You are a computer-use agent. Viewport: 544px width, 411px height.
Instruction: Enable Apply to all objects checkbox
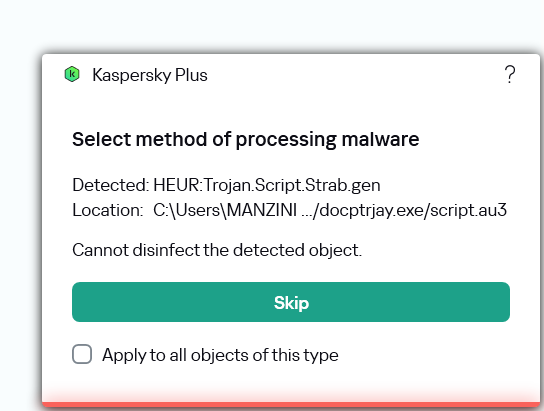click(x=82, y=354)
